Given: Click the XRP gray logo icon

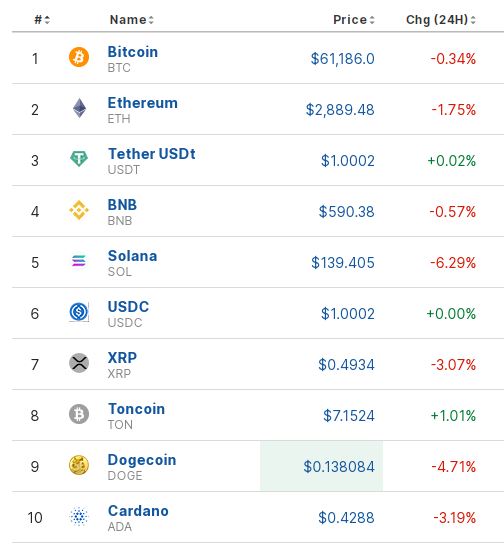Looking at the screenshot, I should [x=79, y=363].
